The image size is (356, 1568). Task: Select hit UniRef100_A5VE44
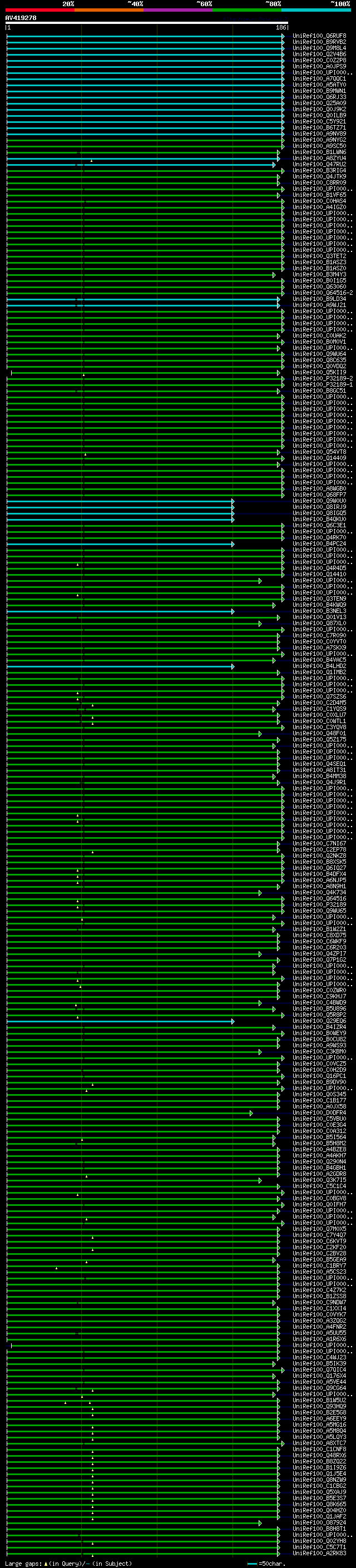pyautogui.click(x=319, y=1382)
